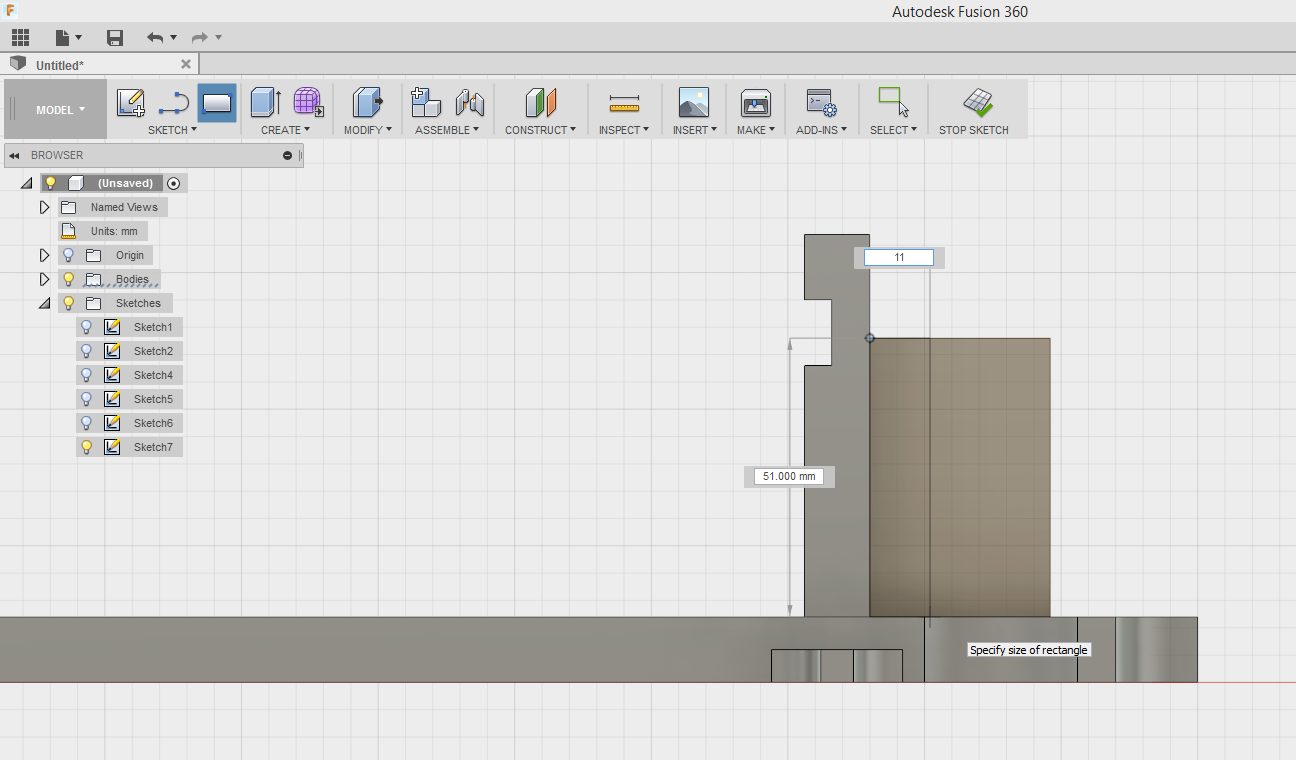Toggle visibility of the Bodies folder

(68, 279)
